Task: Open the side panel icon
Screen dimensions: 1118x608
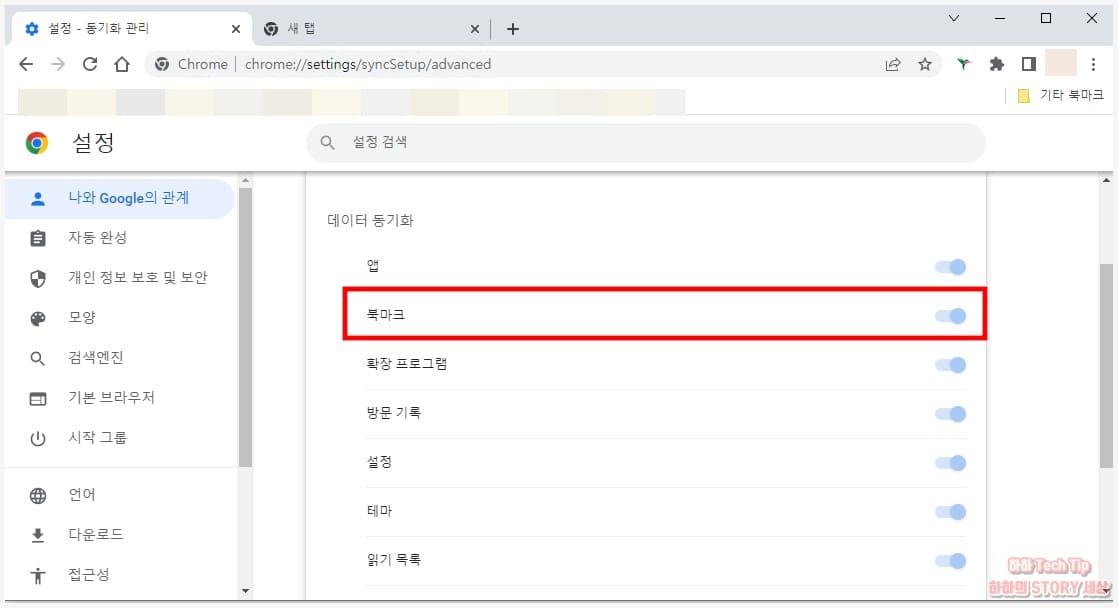Action: click(x=1028, y=63)
